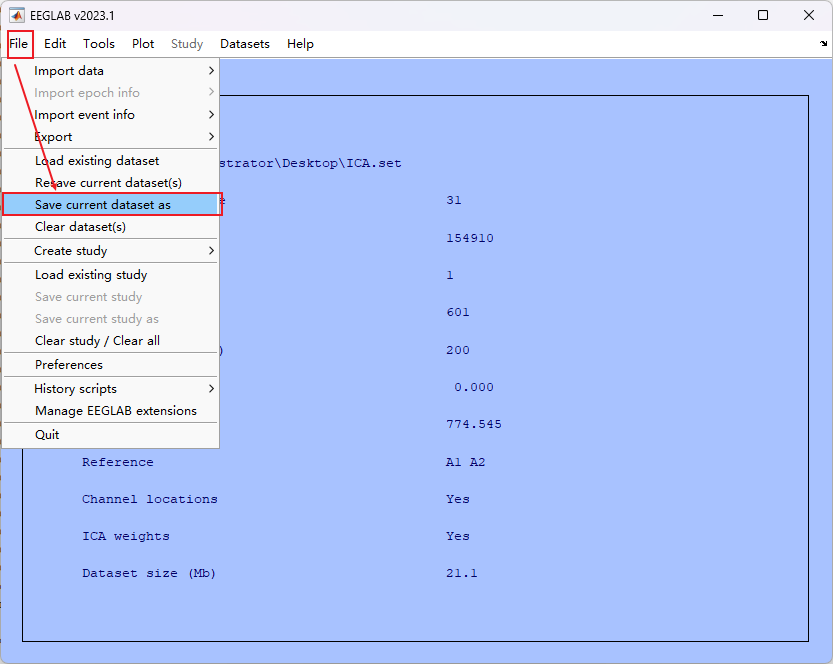The width and height of the screenshot is (833, 664).
Task: Expand the Import event info submenu
Action: tap(111, 115)
